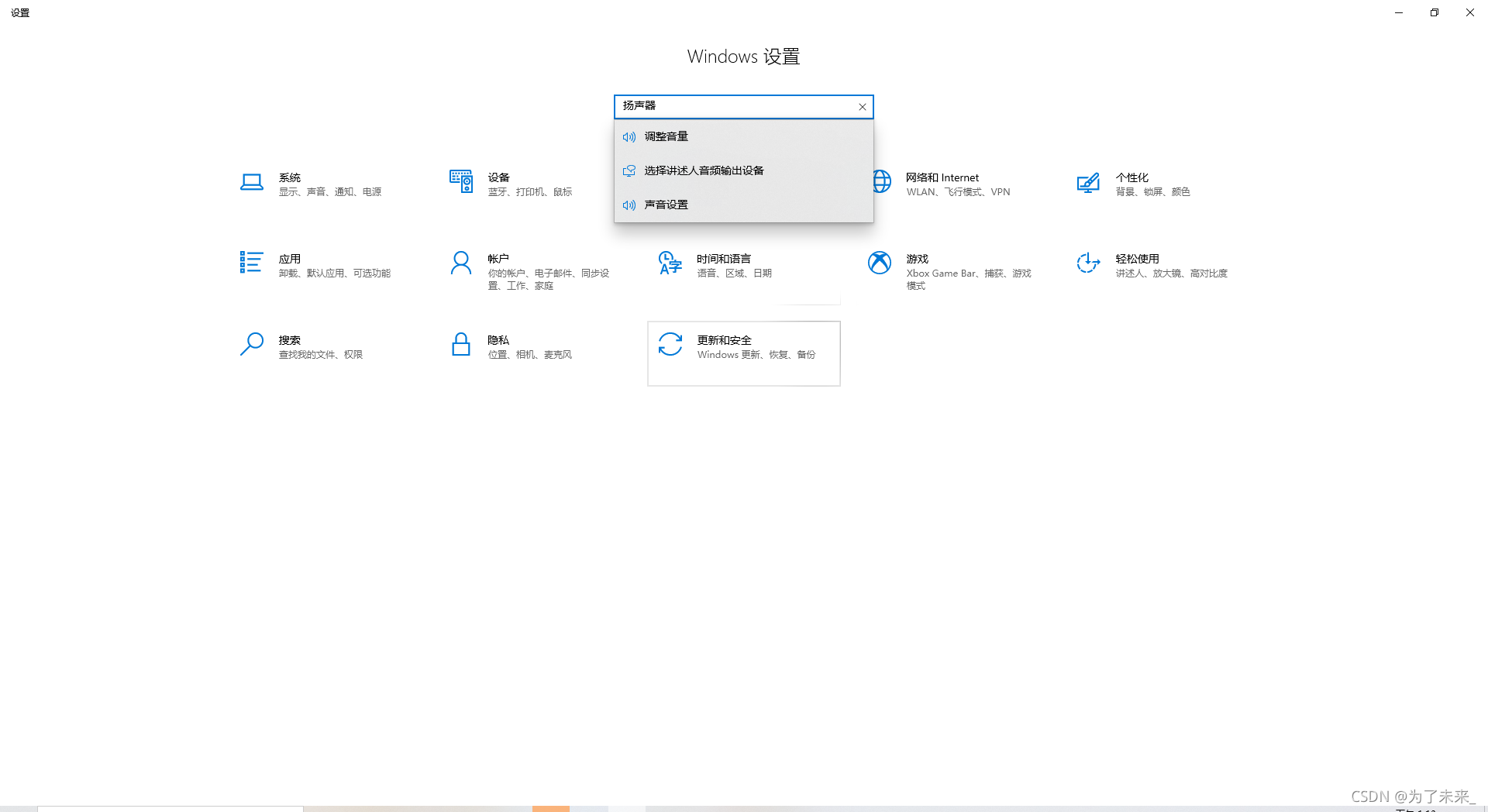Click the 隐私 padlock icon
This screenshot has height=812, width=1488.
click(x=461, y=344)
